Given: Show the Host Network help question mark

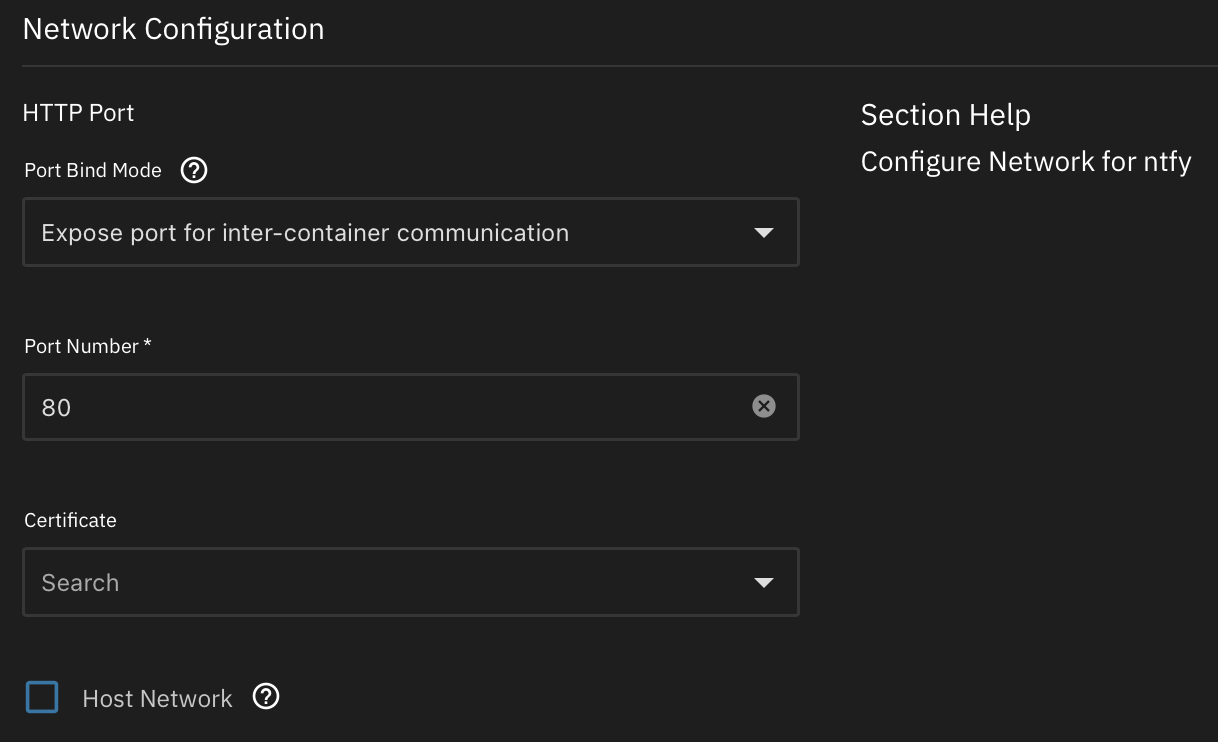Looking at the screenshot, I should 266,697.
